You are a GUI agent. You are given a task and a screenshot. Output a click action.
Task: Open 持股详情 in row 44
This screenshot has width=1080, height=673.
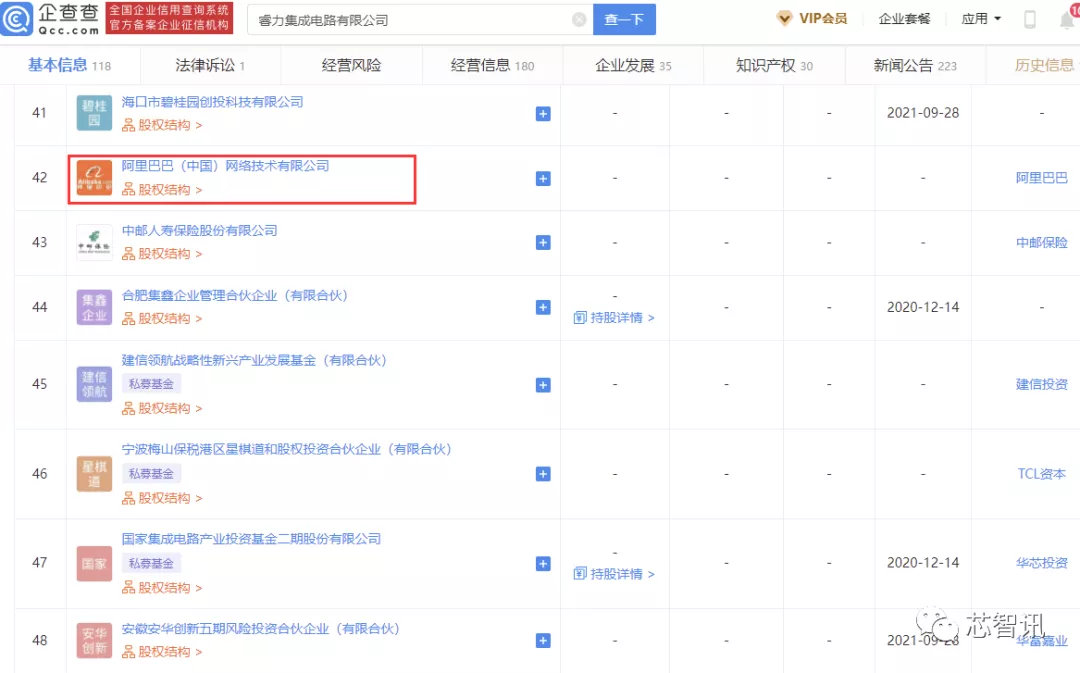pos(614,318)
